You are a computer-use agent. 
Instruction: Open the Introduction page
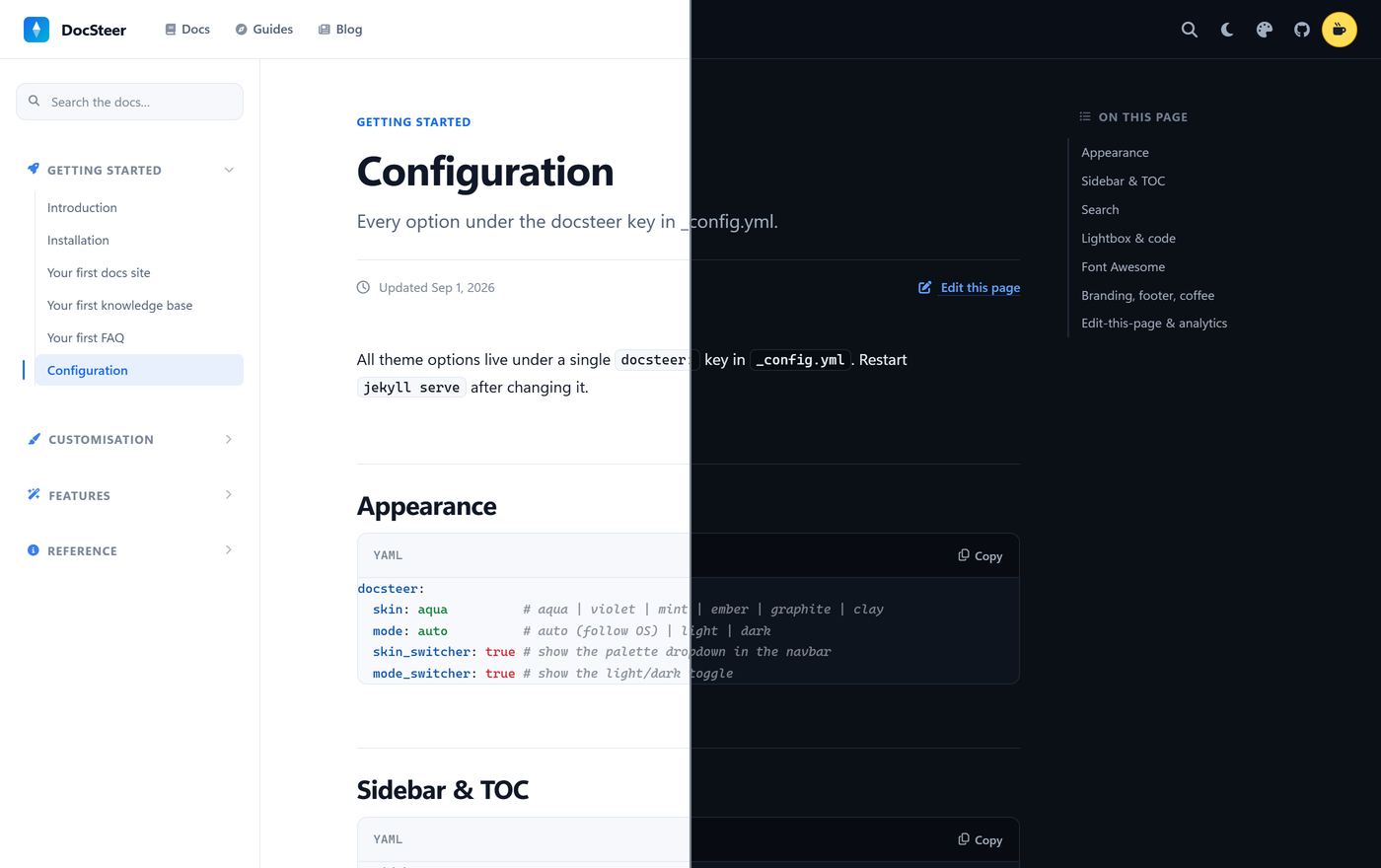click(82, 208)
